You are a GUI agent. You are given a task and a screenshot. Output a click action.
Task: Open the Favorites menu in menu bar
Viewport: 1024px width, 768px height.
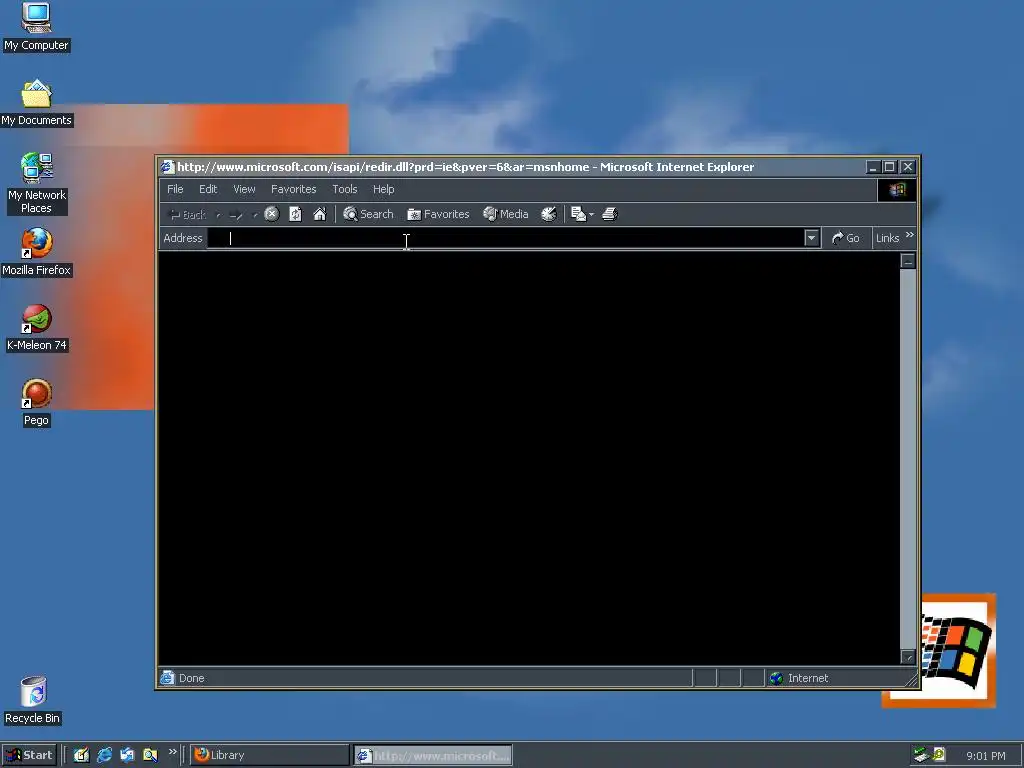coord(293,189)
